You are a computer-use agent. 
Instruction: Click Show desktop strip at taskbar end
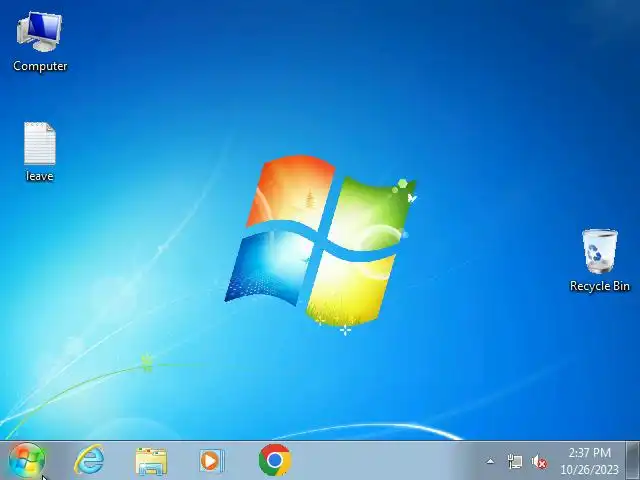(x=633, y=460)
